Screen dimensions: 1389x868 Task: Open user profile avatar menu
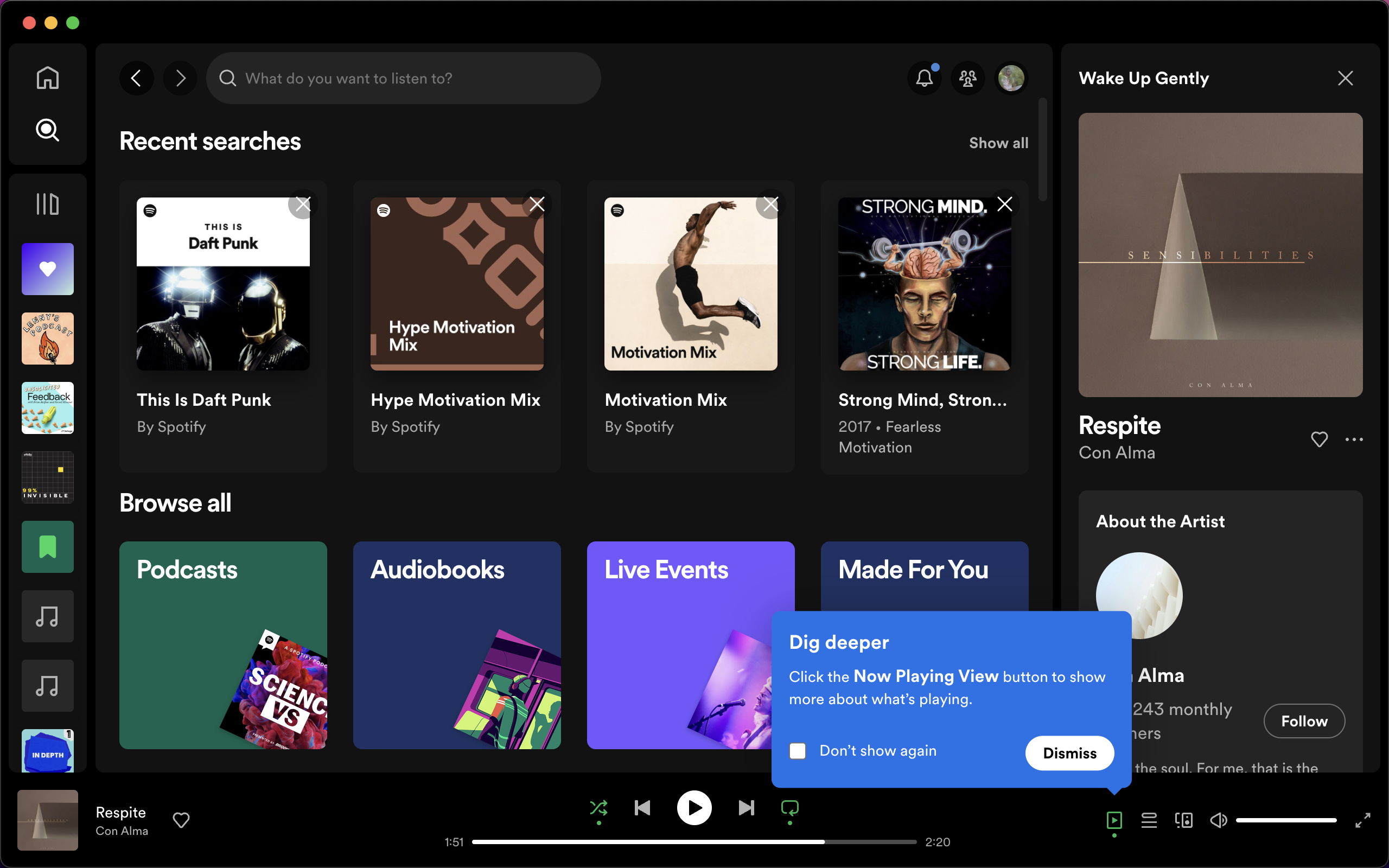1011,78
